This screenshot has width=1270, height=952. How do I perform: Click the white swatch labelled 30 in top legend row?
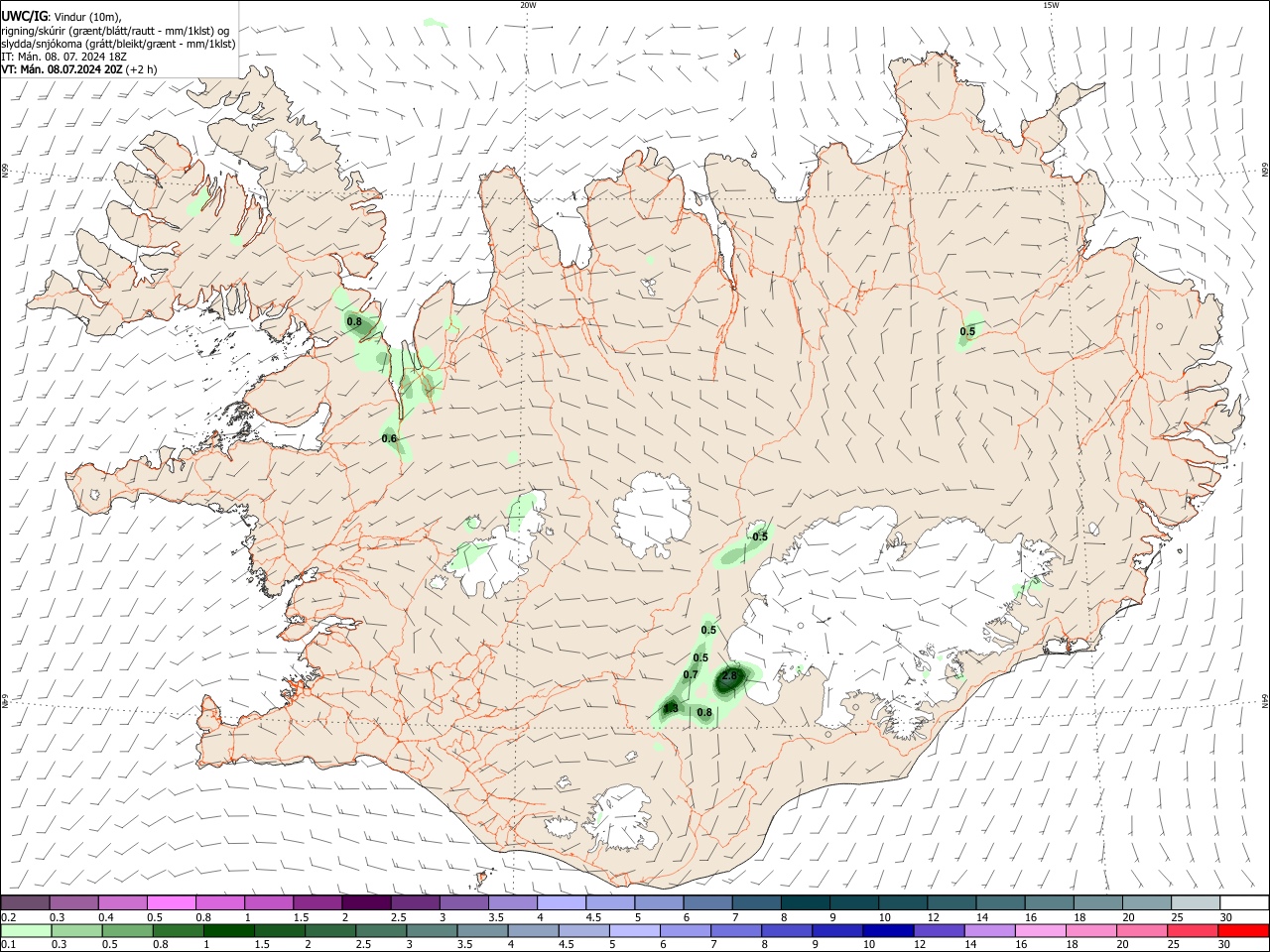pyautogui.click(x=1244, y=903)
